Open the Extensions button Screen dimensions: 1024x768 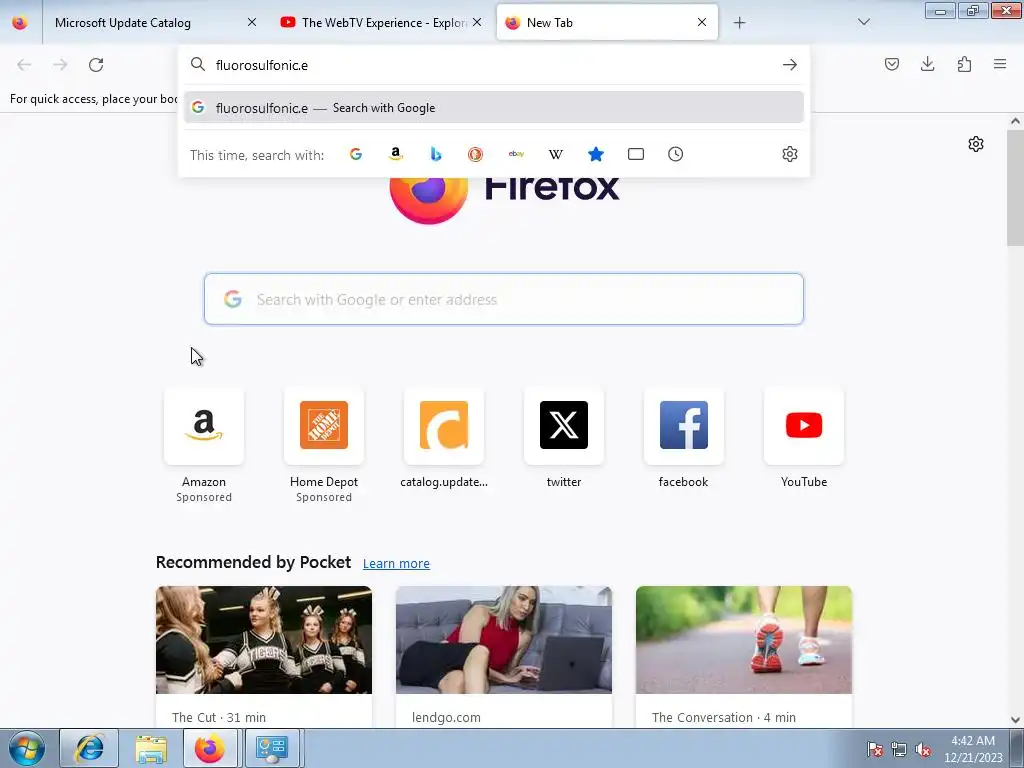click(x=964, y=64)
